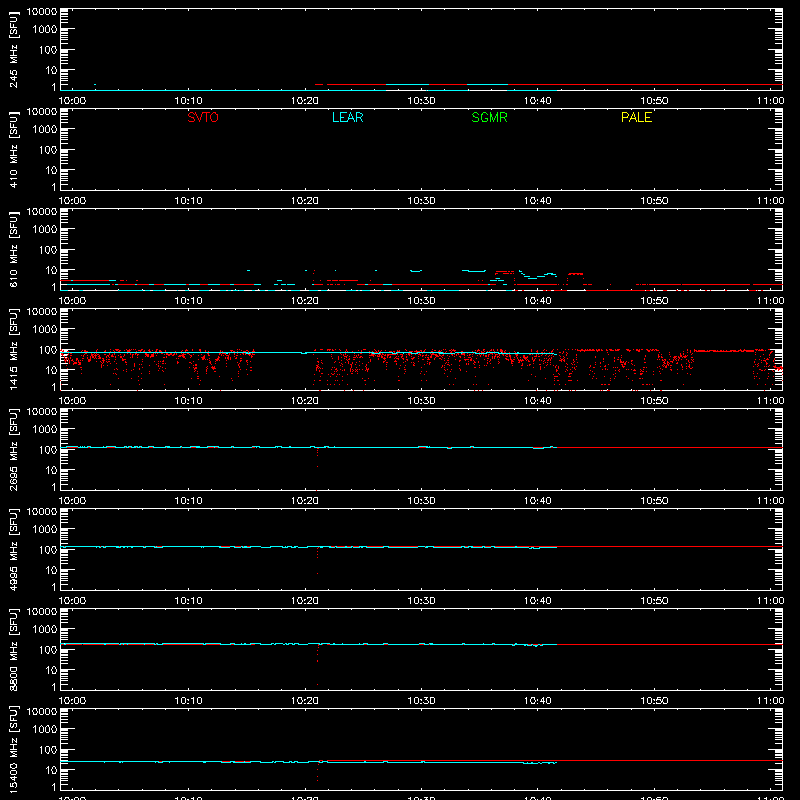This screenshot has height=800, width=800.
Task: Select the 610 MHz [SFU] axis title
Action: (x=13, y=249)
